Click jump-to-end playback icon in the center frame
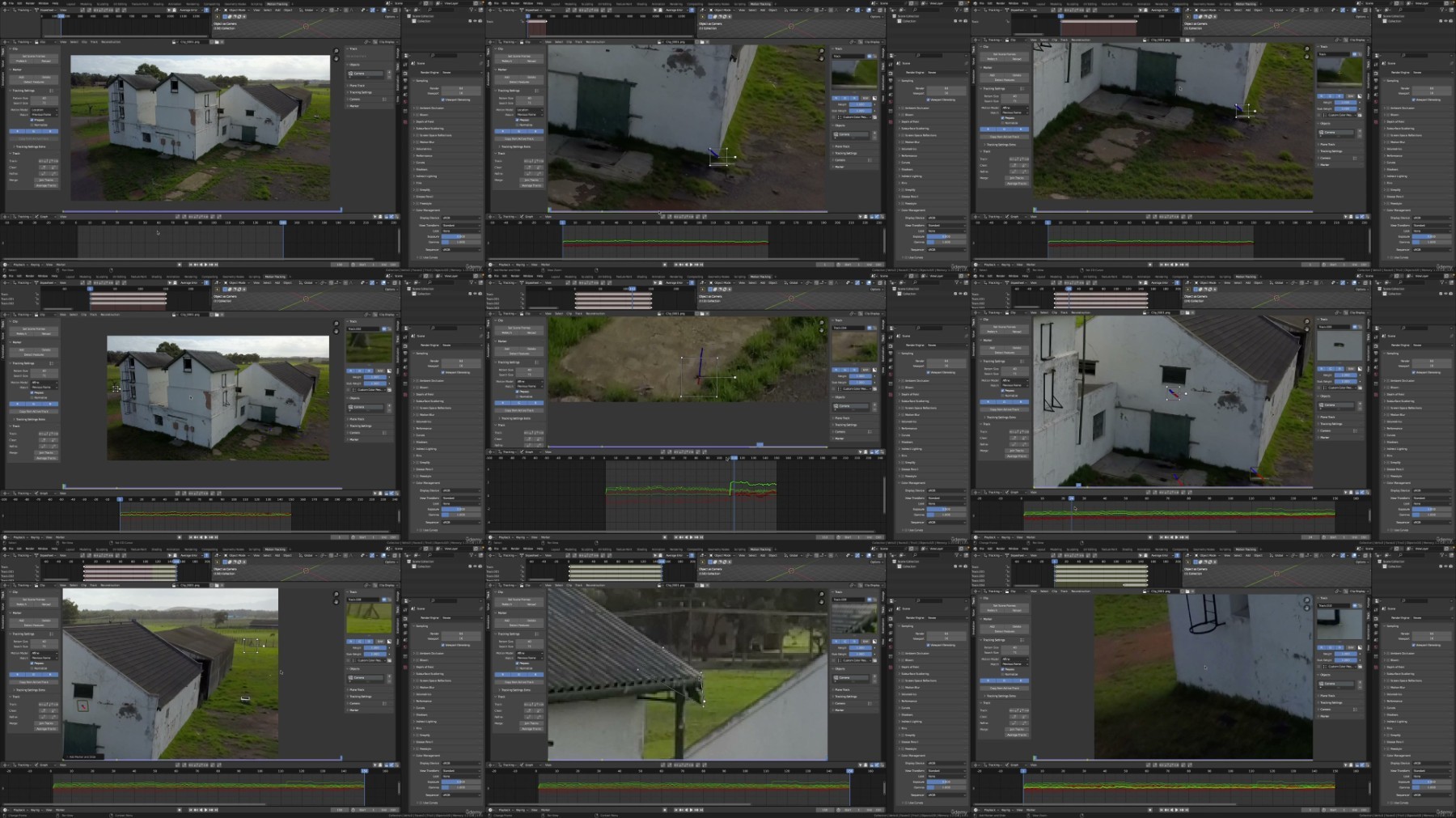Screen dimensions: 1456x818 [x=700, y=536]
